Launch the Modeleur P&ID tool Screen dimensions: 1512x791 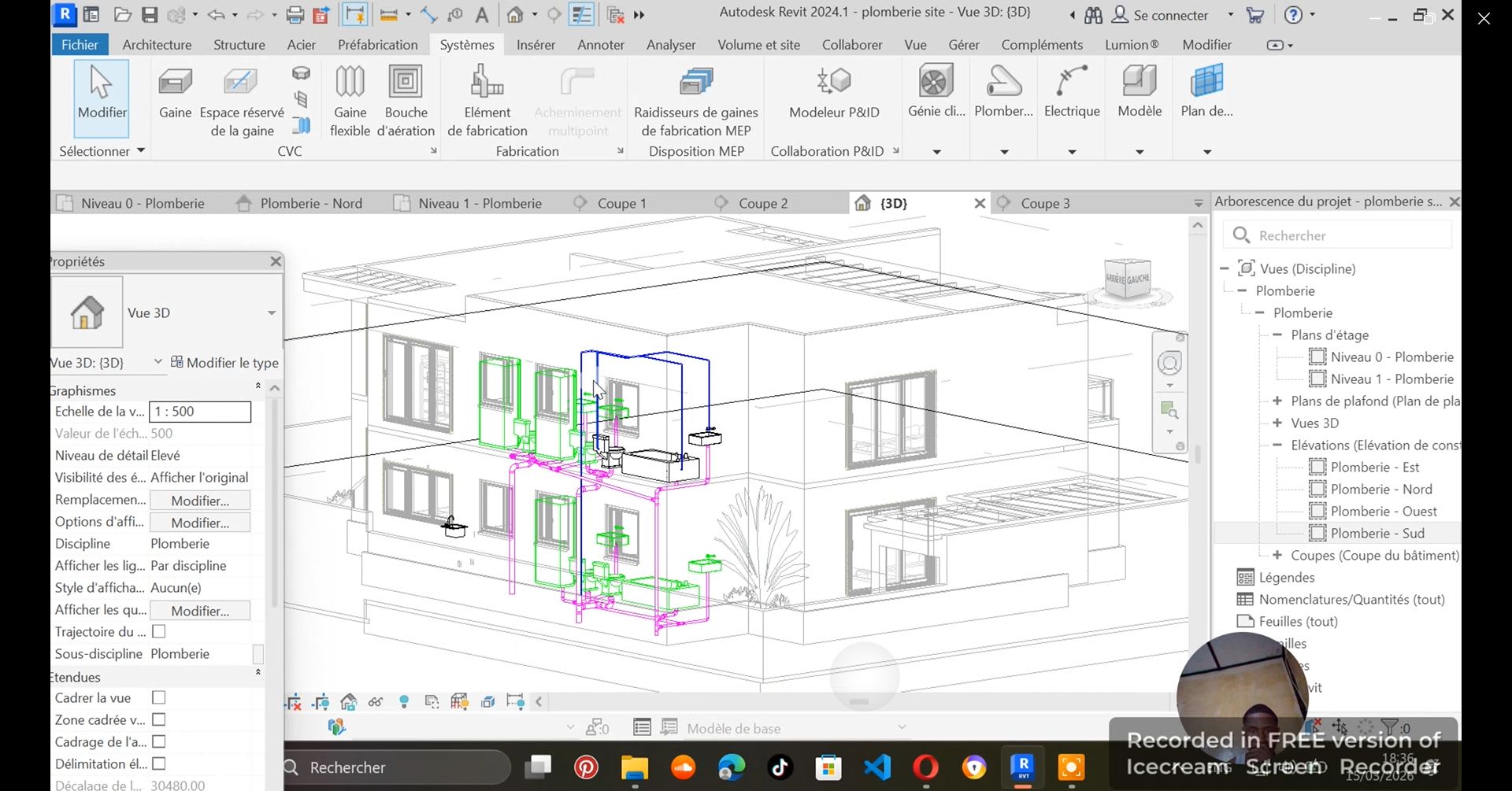pyautogui.click(x=834, y=94)
